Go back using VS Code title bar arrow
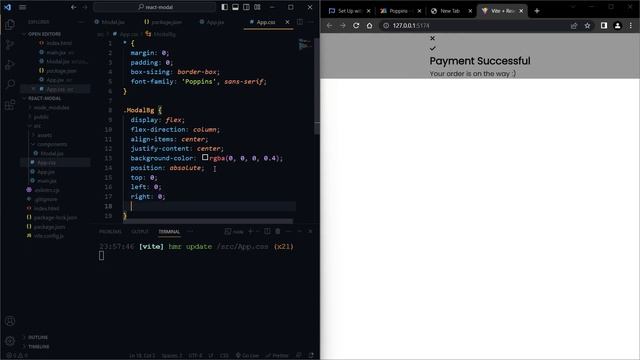 click(73, 7)
